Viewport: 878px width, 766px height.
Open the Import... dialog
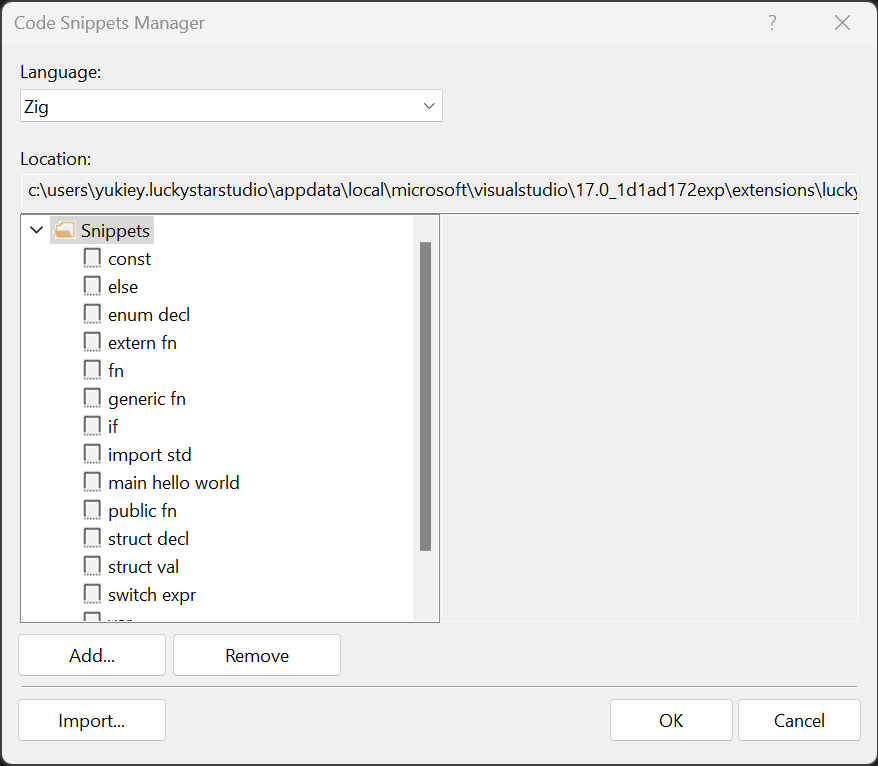pyautogui.click(x=92, y=720)
